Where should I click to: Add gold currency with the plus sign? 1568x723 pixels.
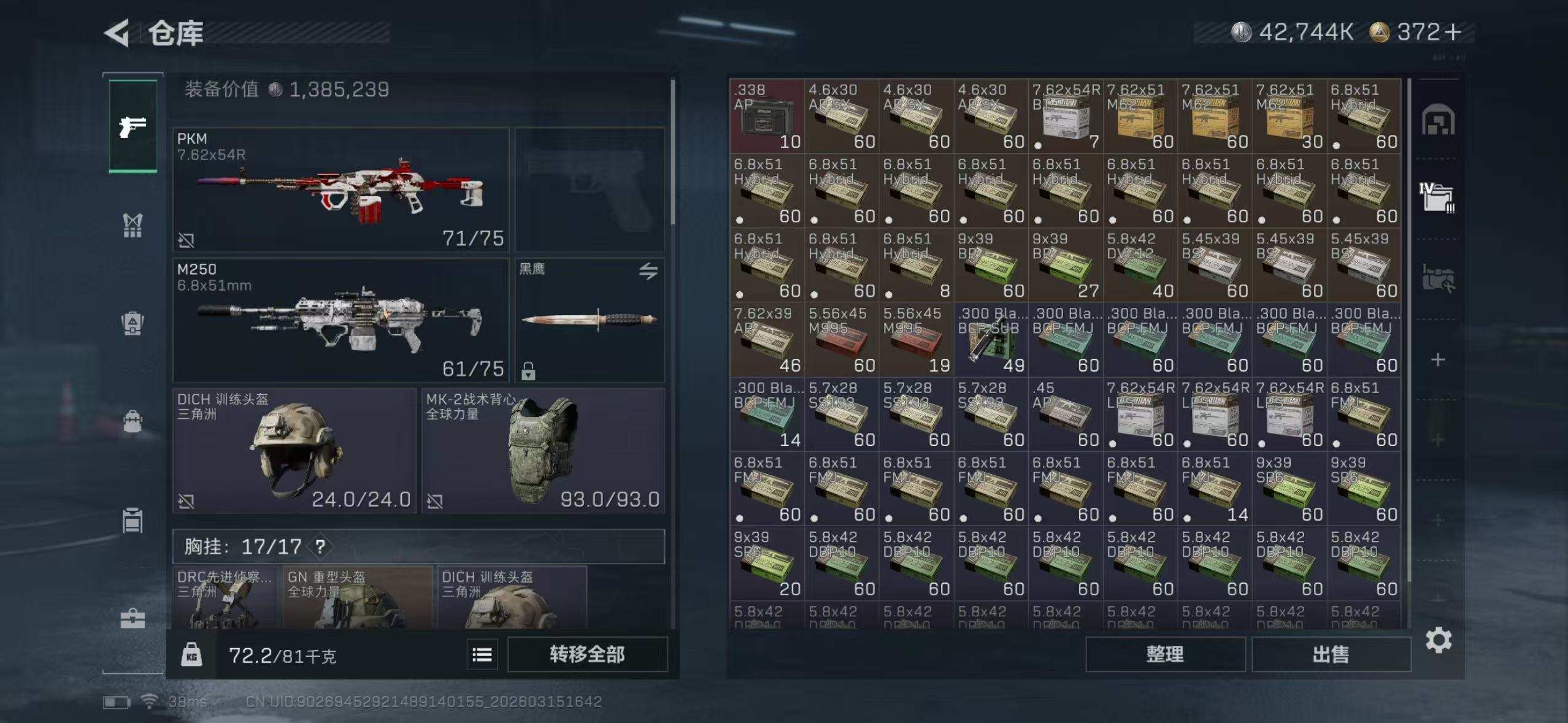[x=1453, y=32]
